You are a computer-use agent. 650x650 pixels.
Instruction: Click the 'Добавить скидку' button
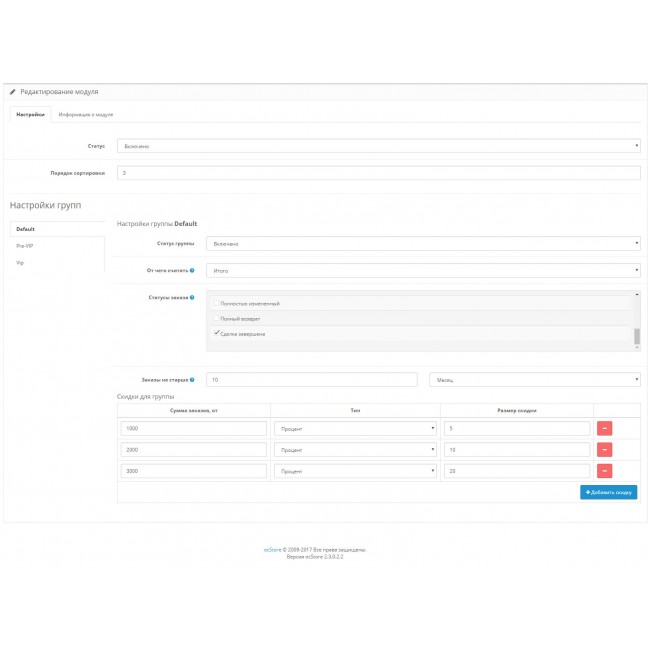(608, 492)
